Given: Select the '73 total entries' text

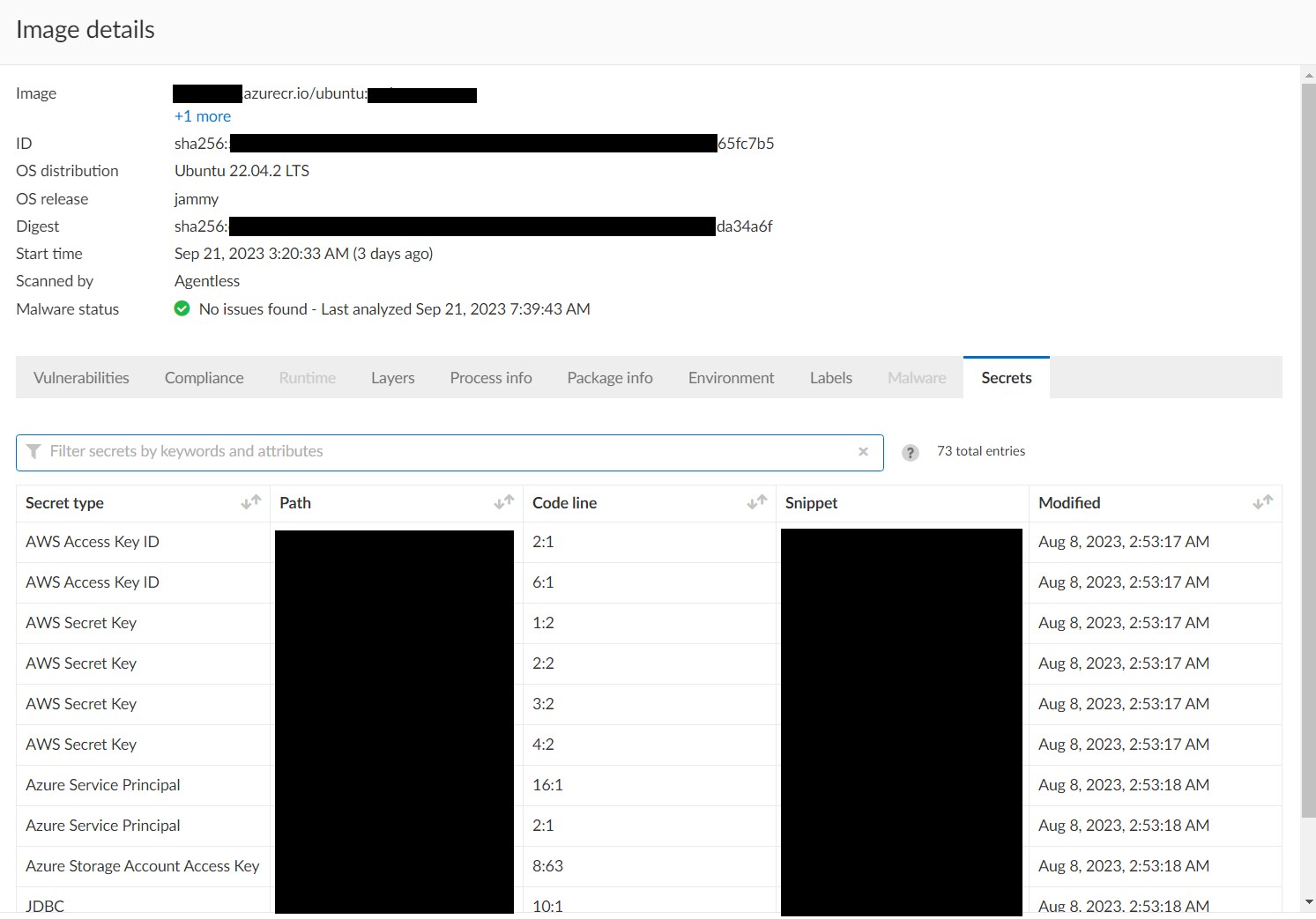Looking at the screenshot, I should pos(981,451).
